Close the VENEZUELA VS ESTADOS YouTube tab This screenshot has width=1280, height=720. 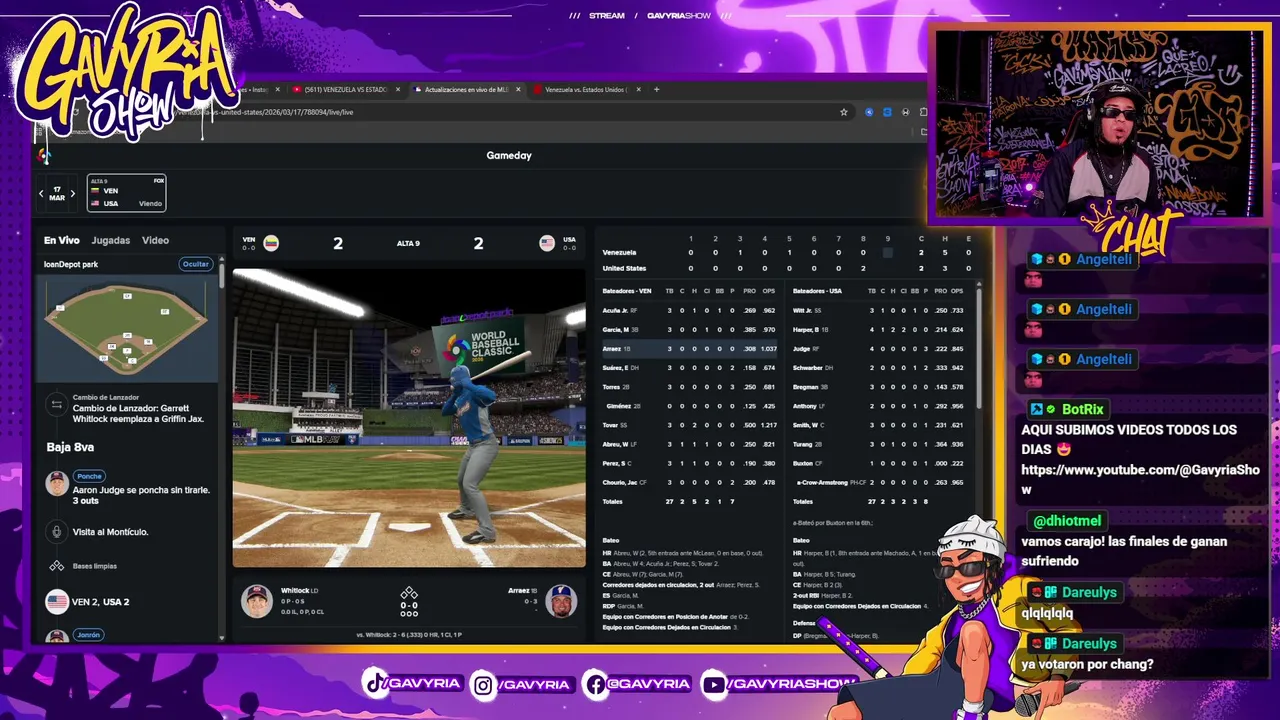(x=398, y=89)
